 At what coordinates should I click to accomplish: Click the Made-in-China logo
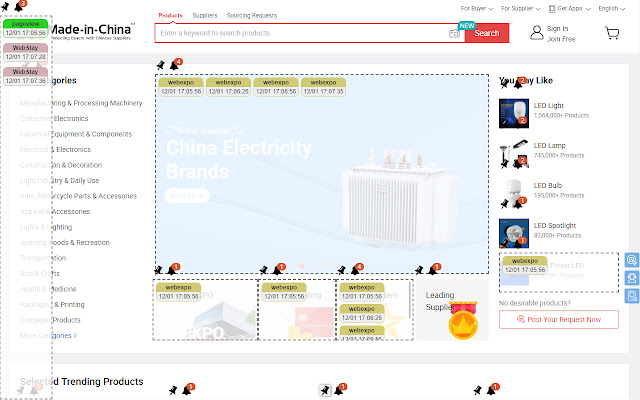pos(92,31)
